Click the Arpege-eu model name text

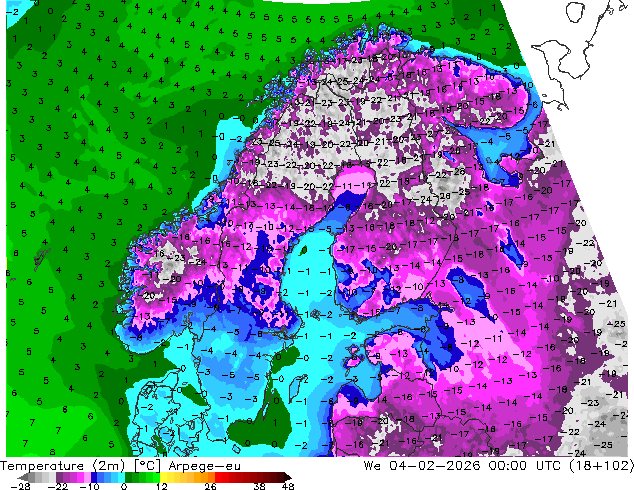pyautogui.click(x=205, y=465)
